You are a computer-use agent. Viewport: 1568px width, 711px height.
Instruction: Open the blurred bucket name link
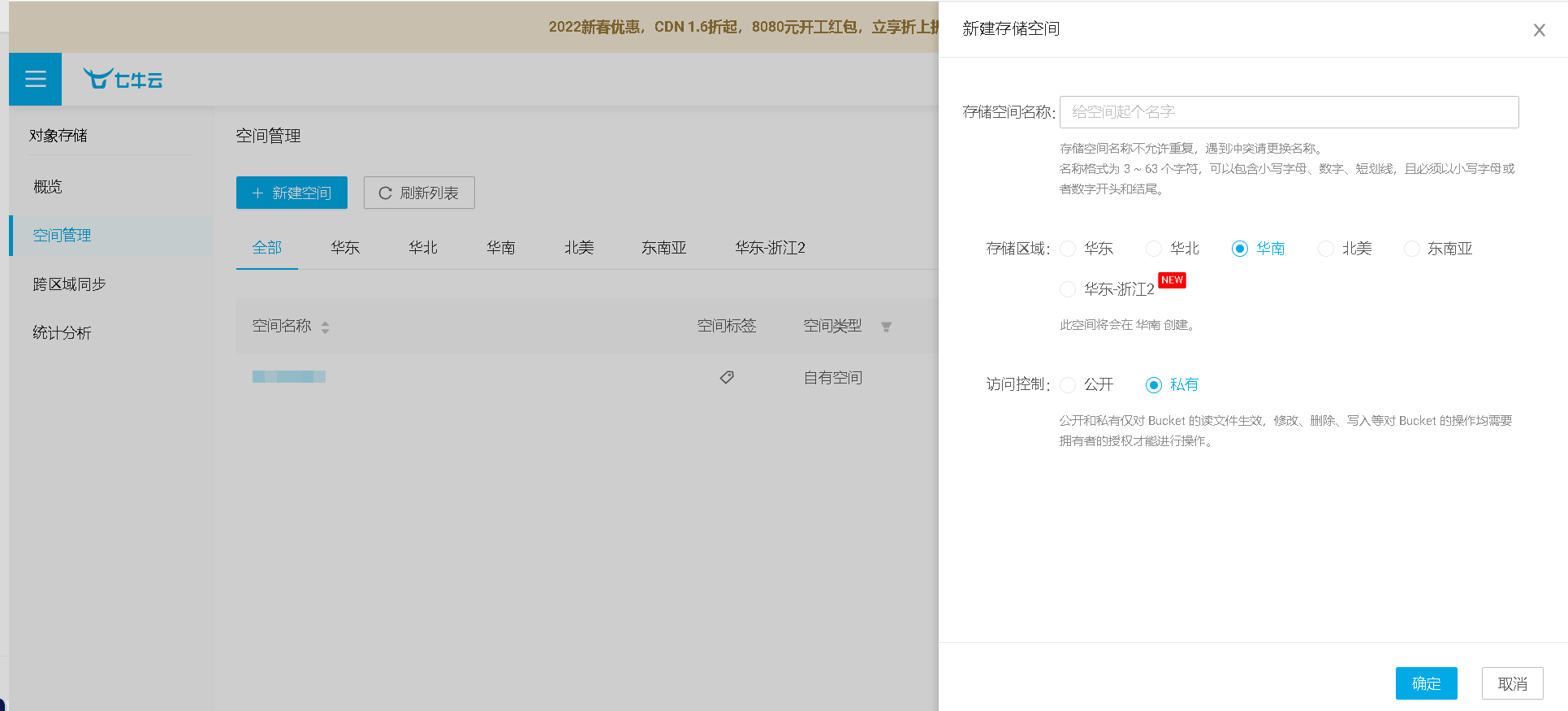[289, 376]
